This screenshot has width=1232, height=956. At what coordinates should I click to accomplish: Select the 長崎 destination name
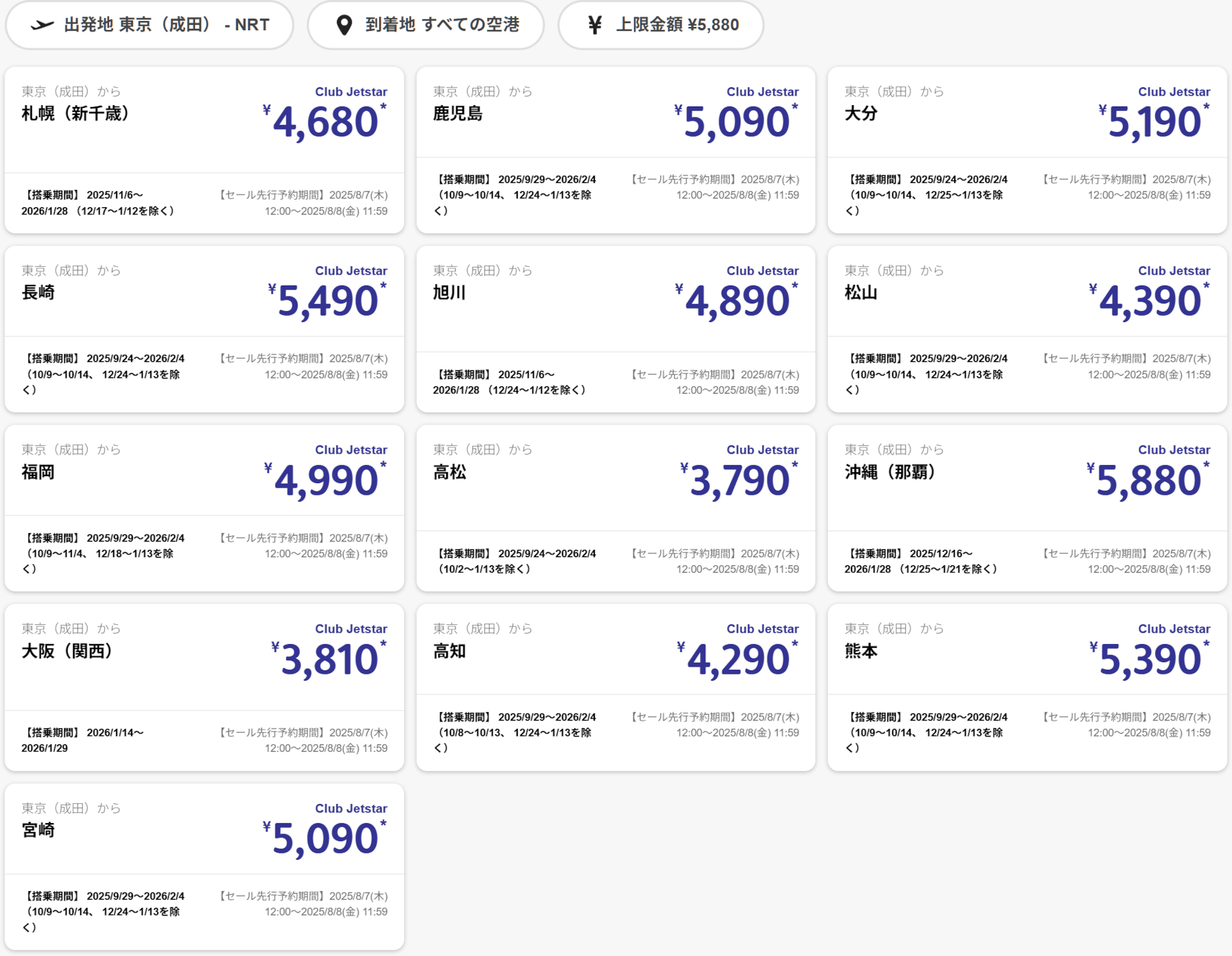[x=38, y=293]
